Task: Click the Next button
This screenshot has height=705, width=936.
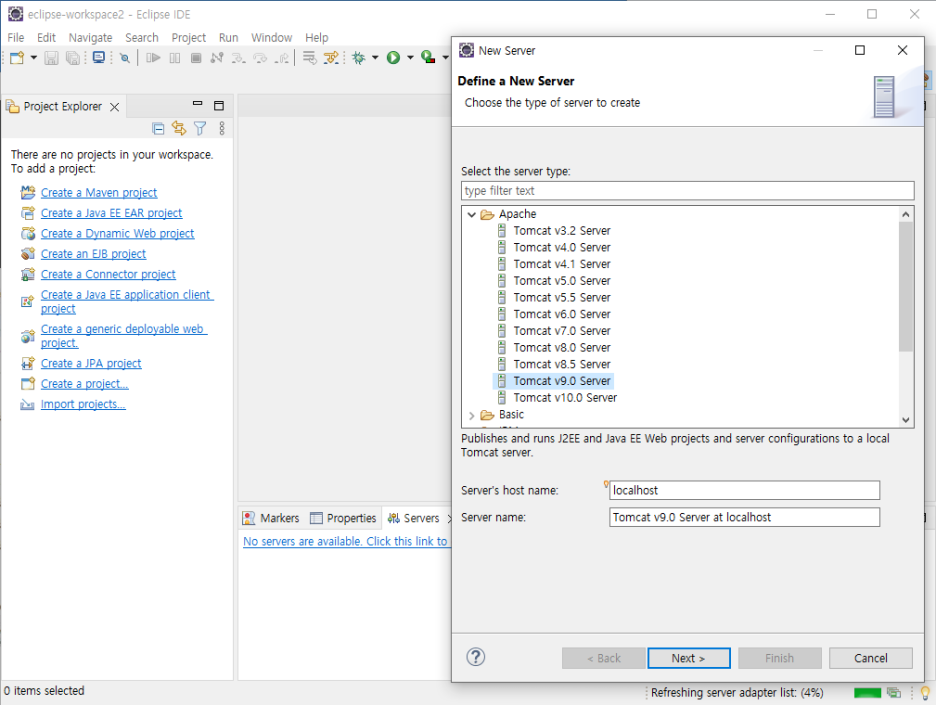Action: tap(689, 658)
